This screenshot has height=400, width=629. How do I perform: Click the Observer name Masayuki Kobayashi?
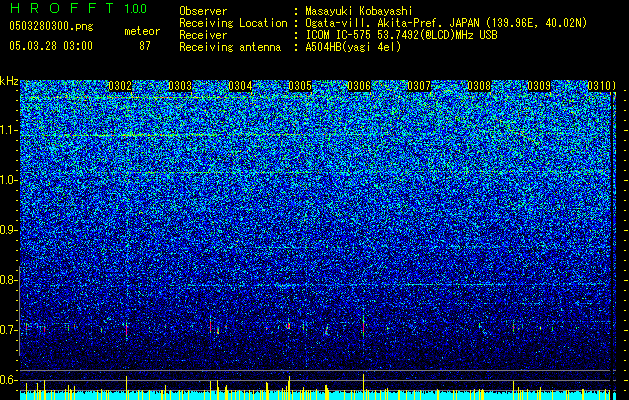pyautogui.click(x=359, y=11)
